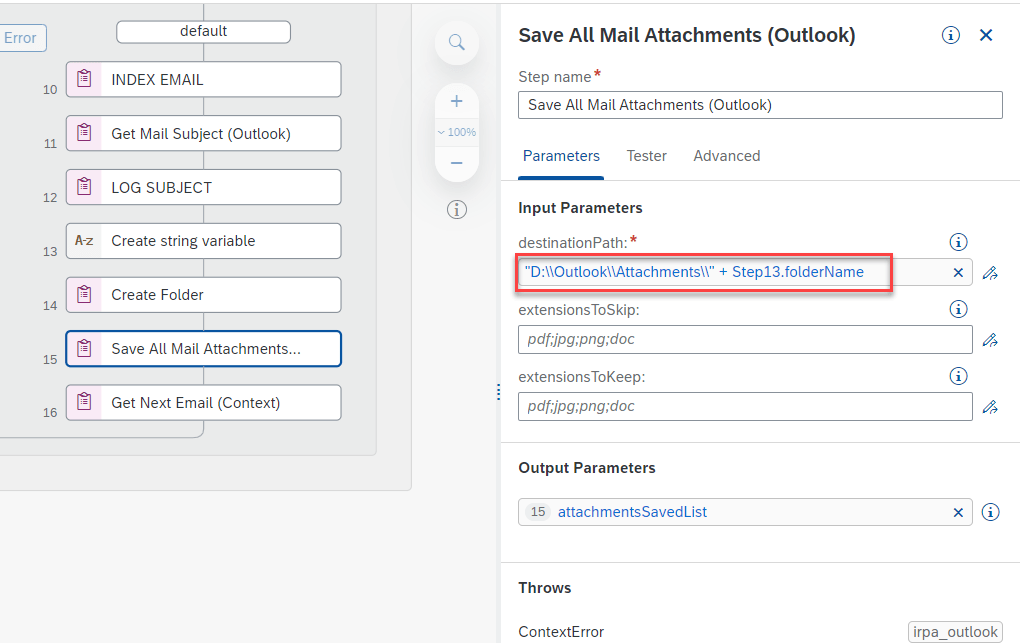This screenshot has width=1020, height=643.
Task: Open canvas info icon below zoom controls
Action: (x=457, y=209)
